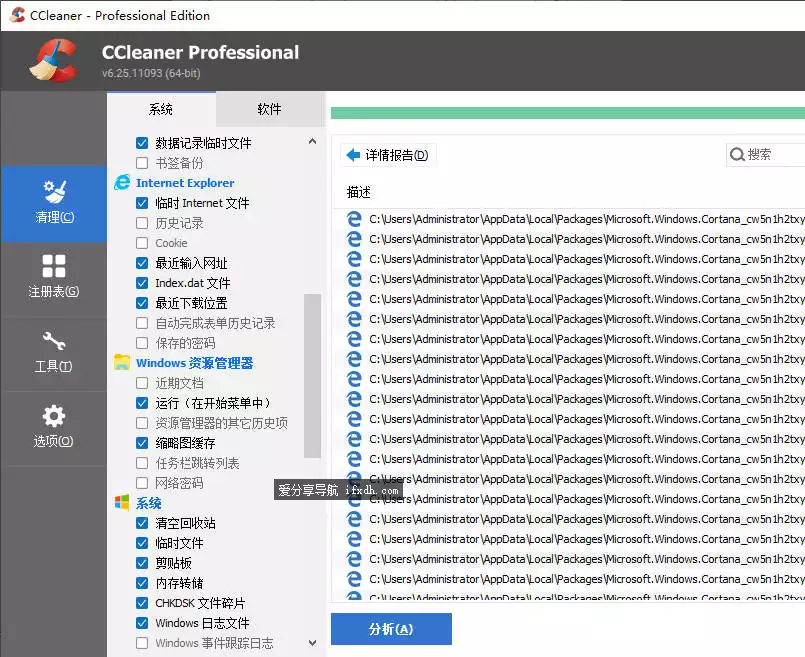Click the CCleaner brush logo

49,60
